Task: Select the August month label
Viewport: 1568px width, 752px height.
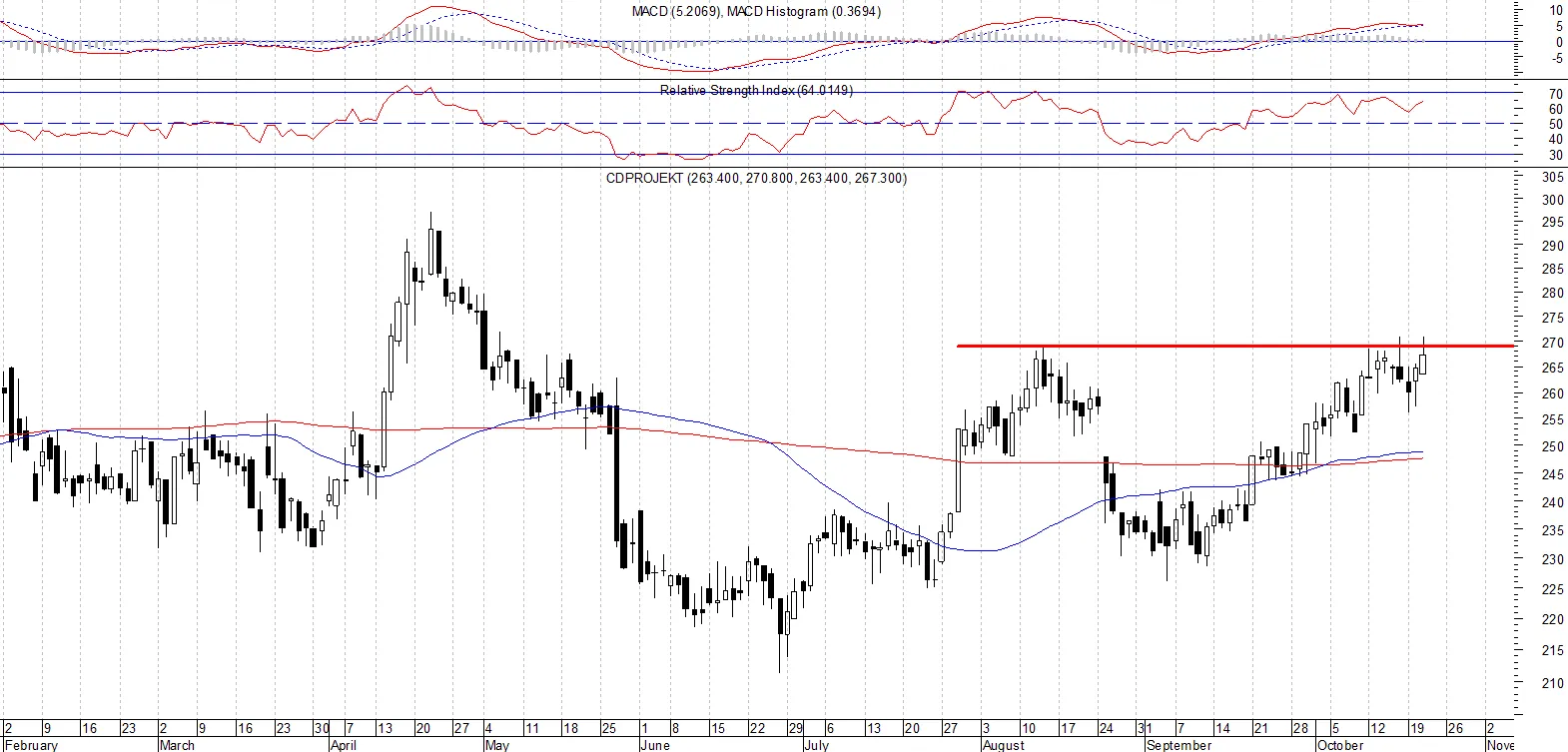Action: pos(1003,745)
